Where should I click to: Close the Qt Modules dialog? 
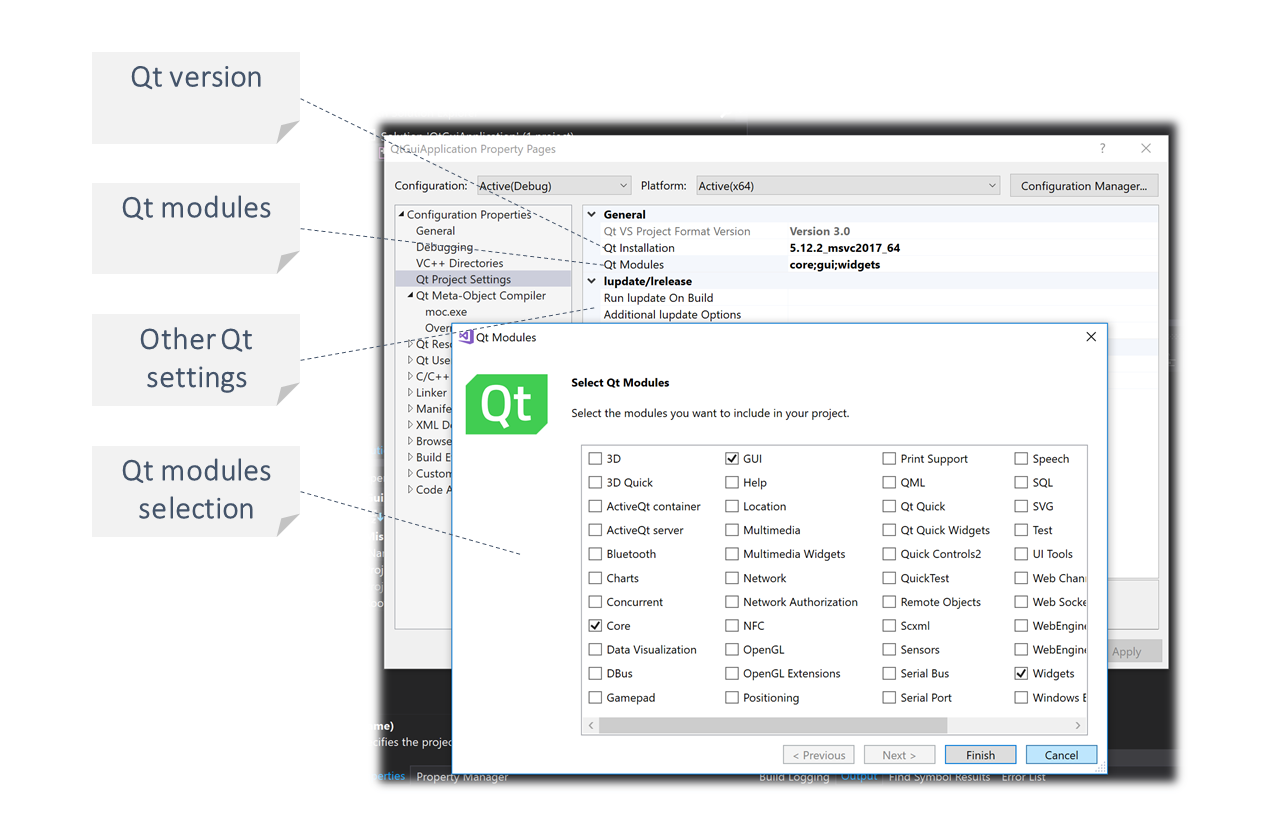point(1091,337)
